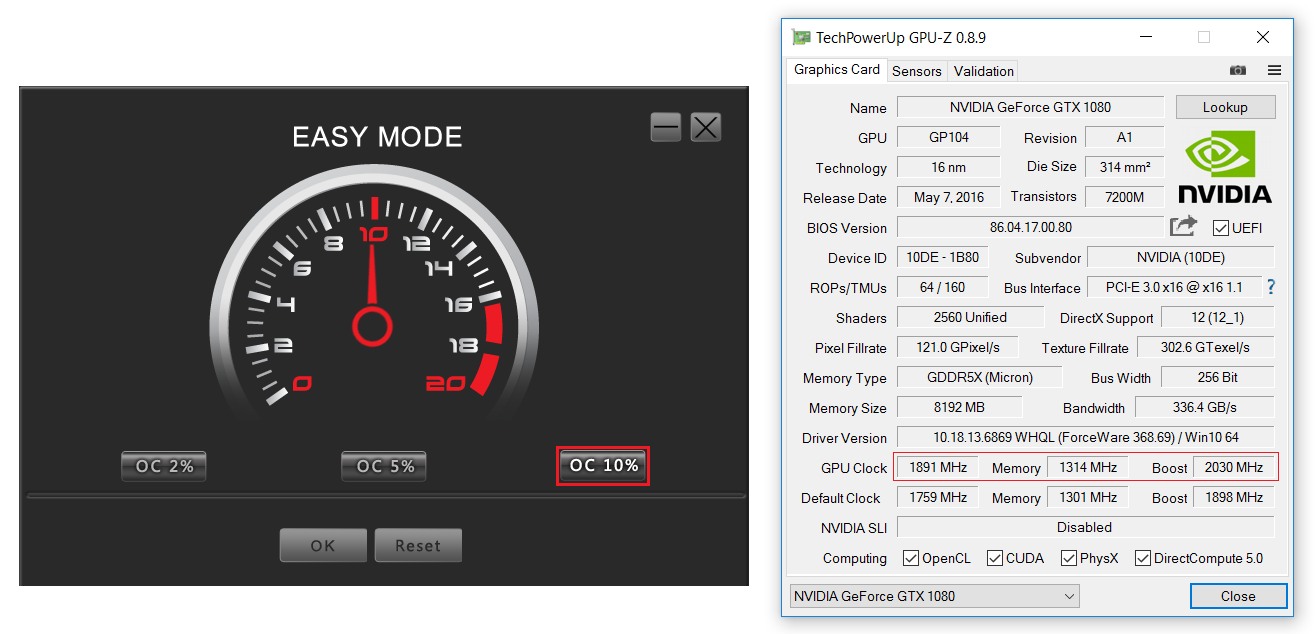Click the Subvendor NVIDIA (10DE) field

click(1181, 257)
